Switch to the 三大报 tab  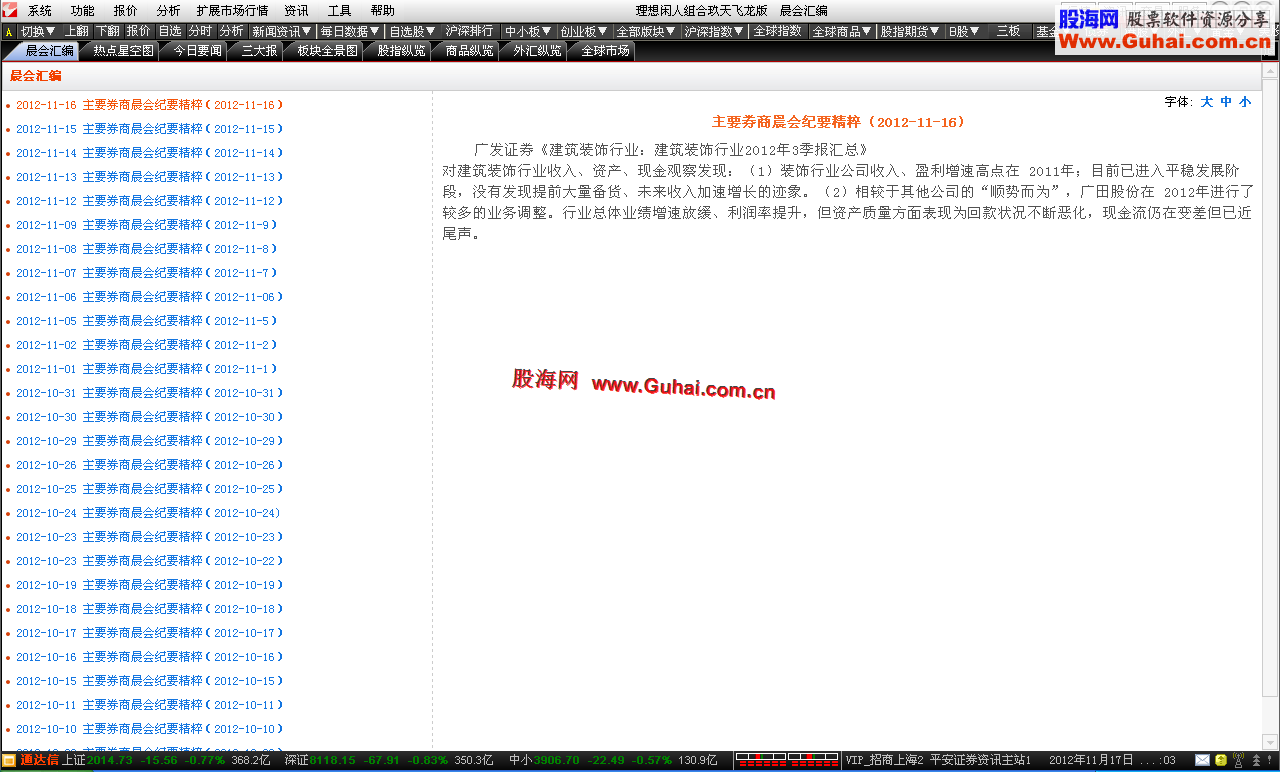click(x=259, y=50)
